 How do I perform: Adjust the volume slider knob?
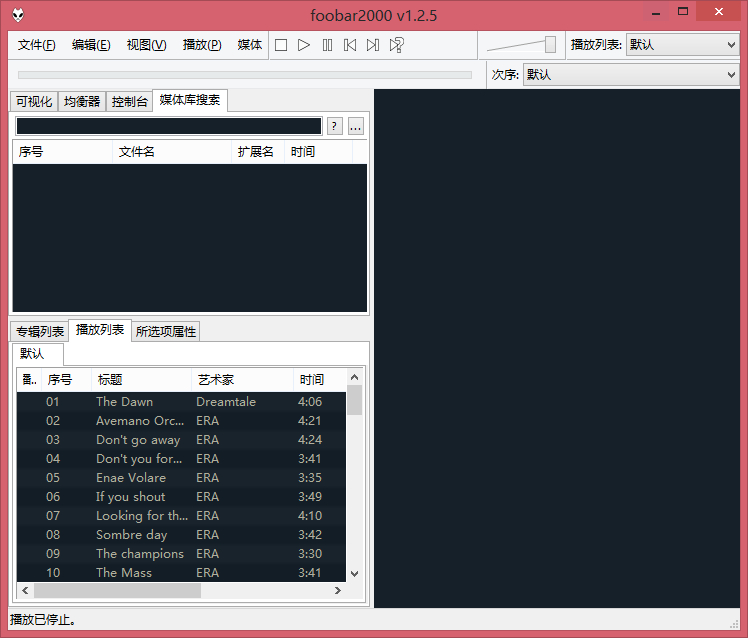click(550, 45)
